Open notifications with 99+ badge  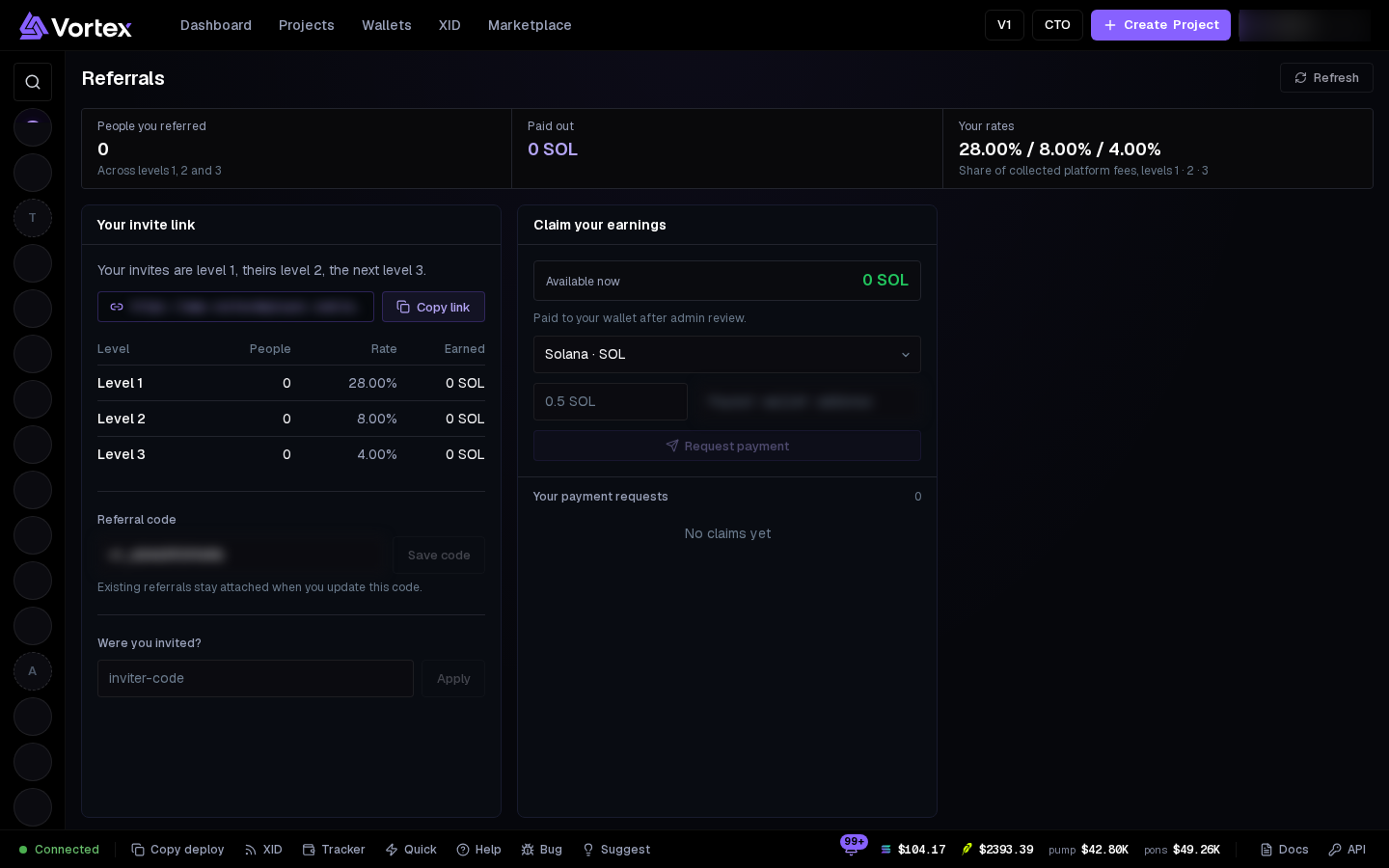tap(852, 847)
